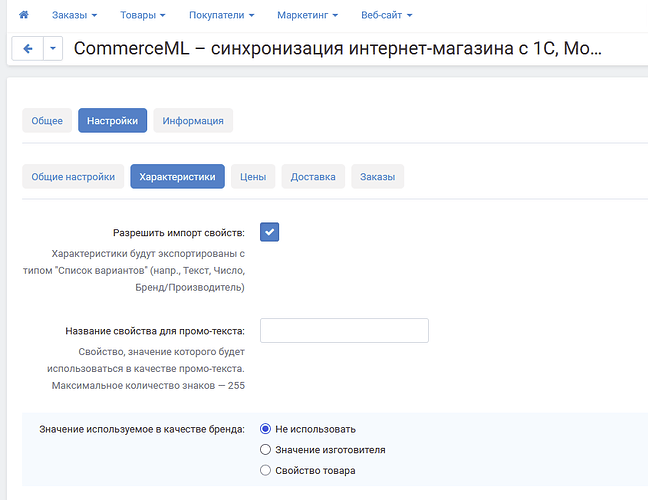
Task: Switch to the Цены sub-tab
Action: [253, 176]
